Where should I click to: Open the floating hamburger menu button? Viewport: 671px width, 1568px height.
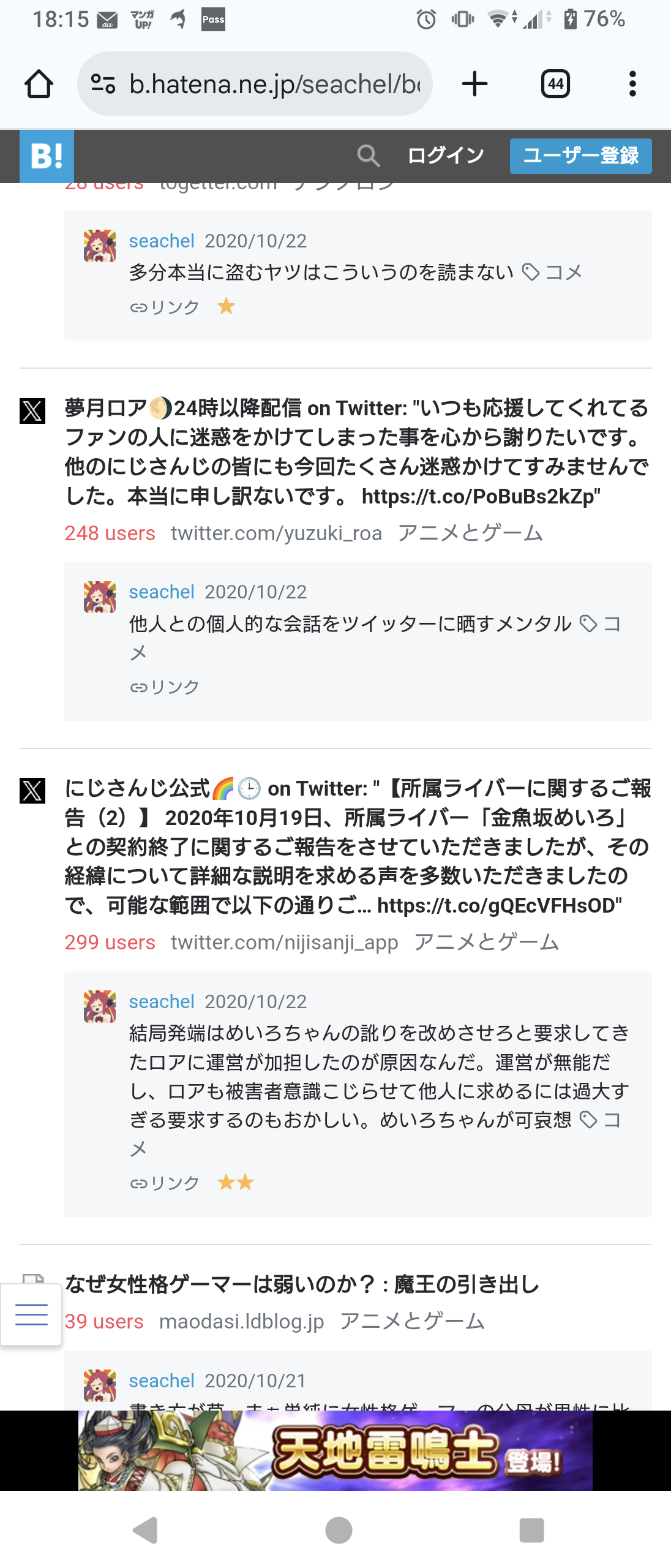pyautogui.click(x=31, y=1314)
